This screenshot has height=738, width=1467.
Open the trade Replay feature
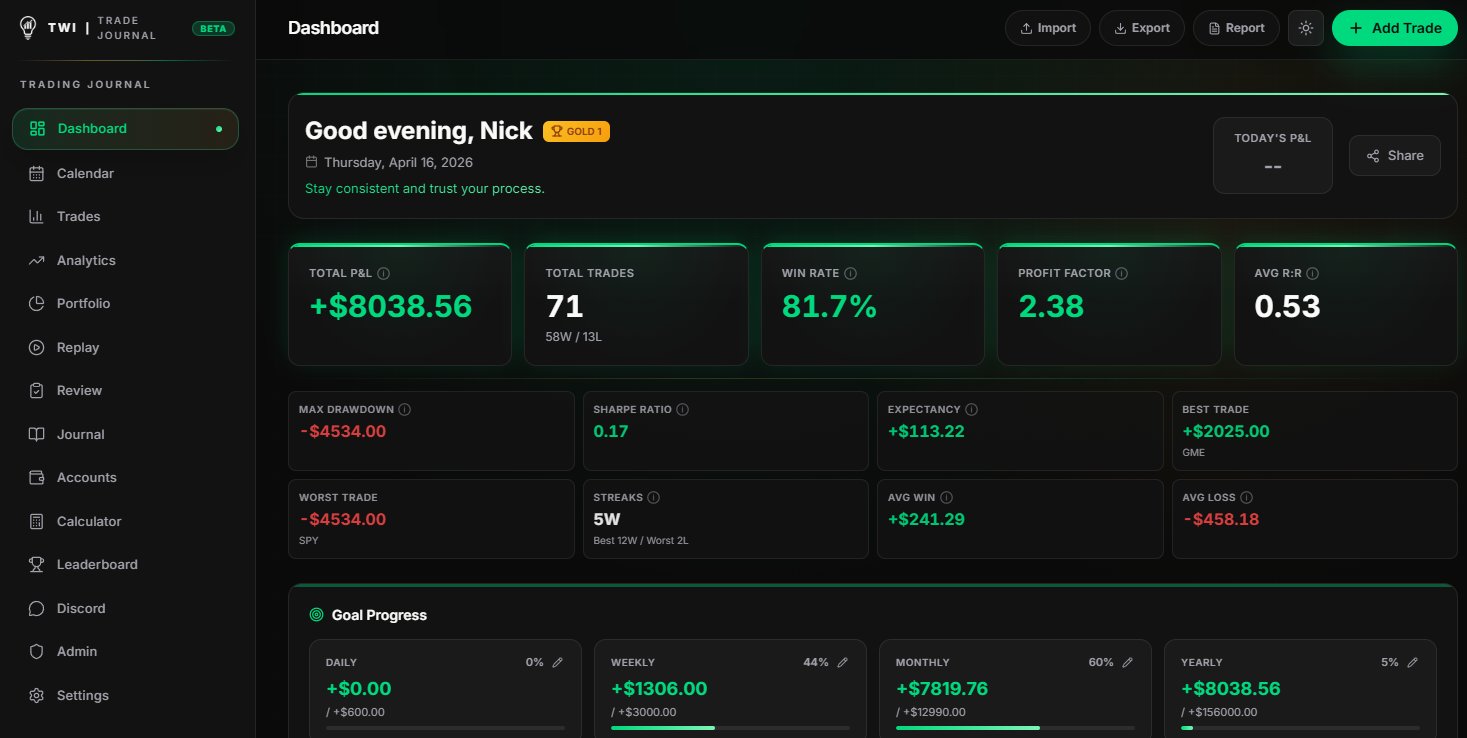coord(77,347)
